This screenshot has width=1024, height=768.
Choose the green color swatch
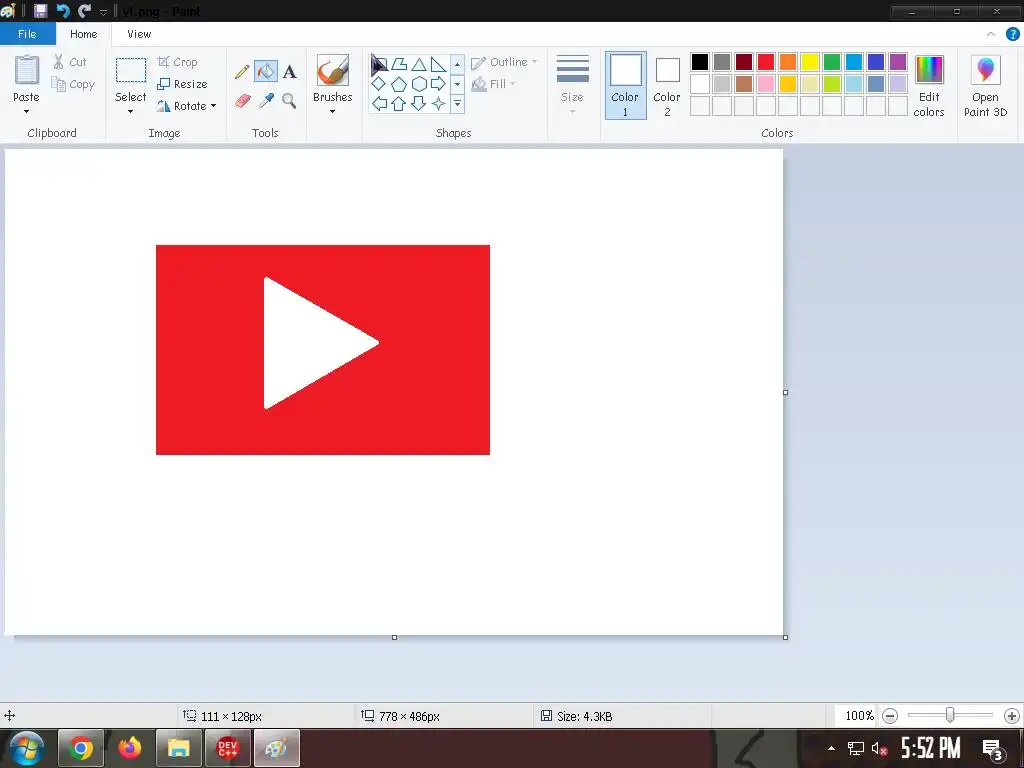coord(832,62)
